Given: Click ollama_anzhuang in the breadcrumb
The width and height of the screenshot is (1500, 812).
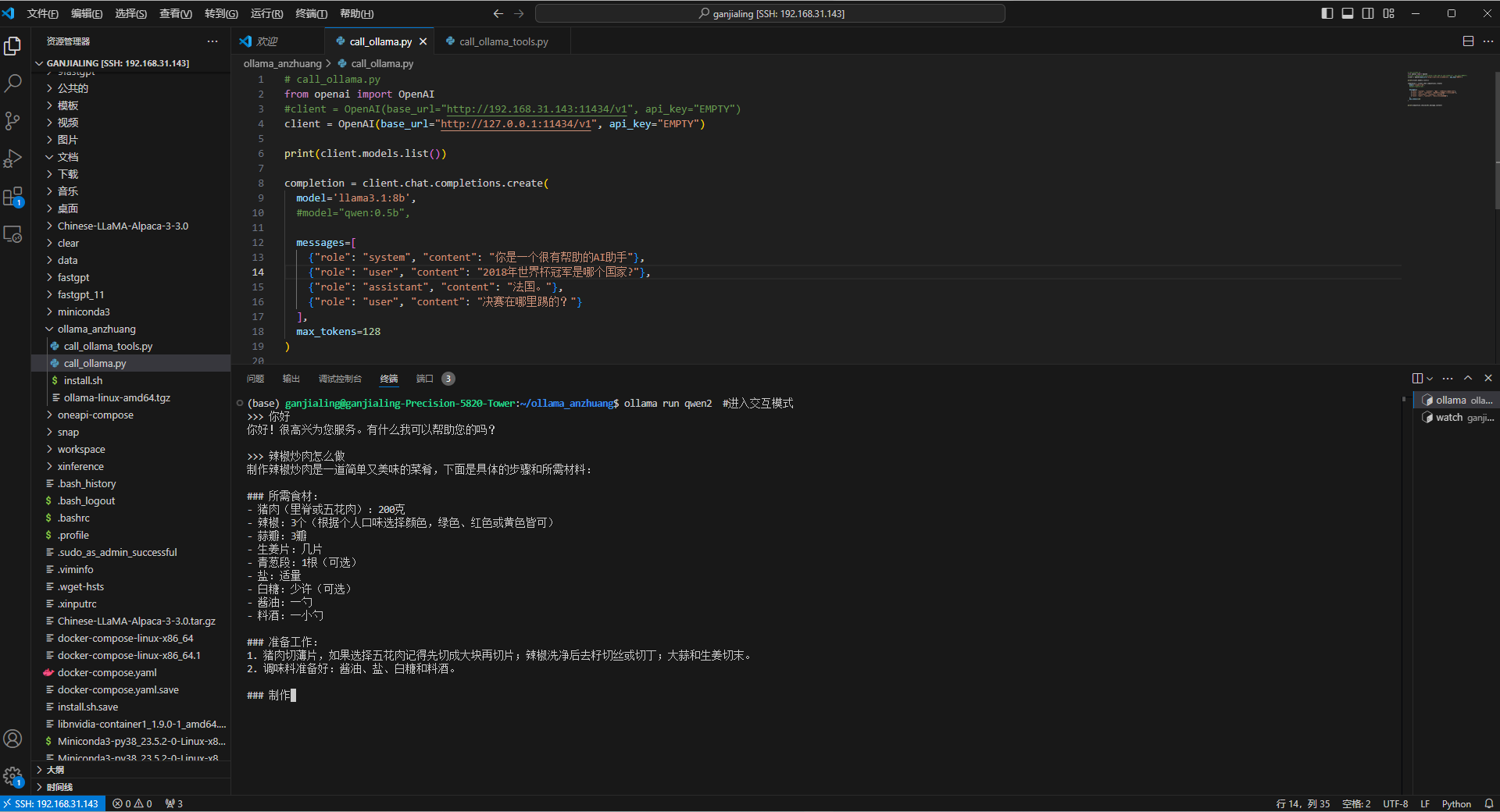Looking at the screenshot, I should (x=282, y=63).
